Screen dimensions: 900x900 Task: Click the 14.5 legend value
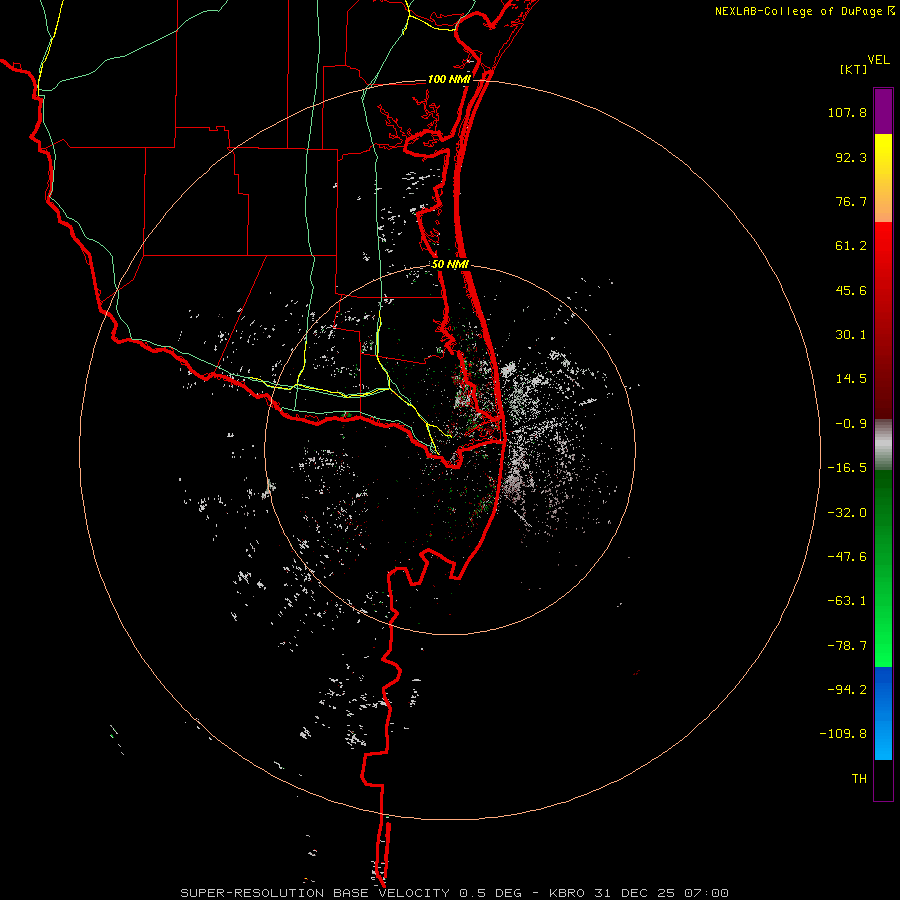click(851, 379)
